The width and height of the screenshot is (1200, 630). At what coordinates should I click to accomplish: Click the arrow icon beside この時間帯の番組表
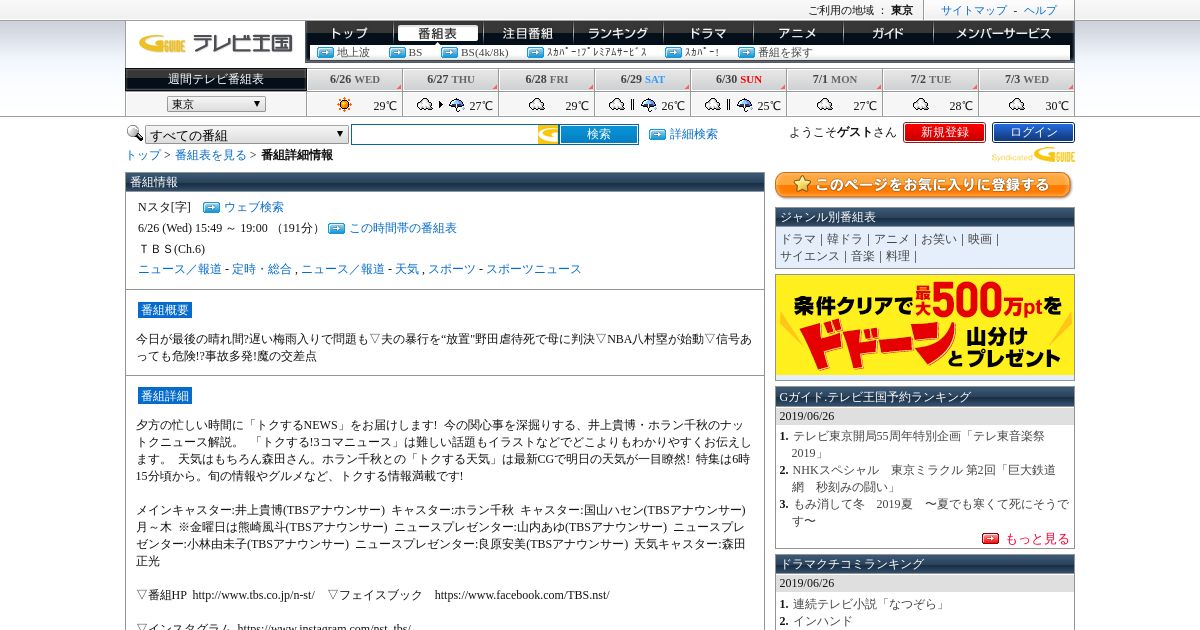pos(336,229)
